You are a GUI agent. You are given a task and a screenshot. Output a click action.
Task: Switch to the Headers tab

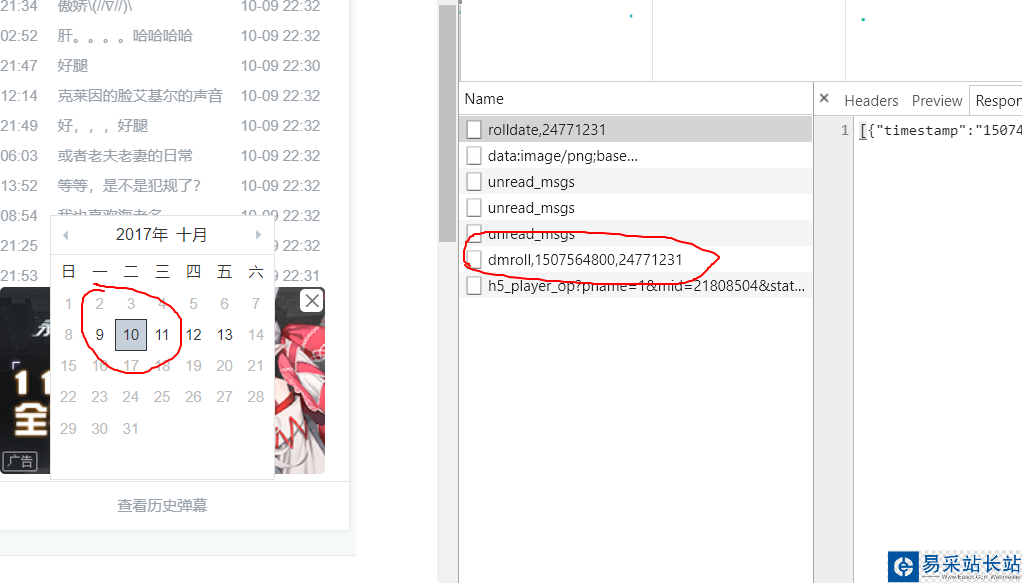(x=871, y=101)
